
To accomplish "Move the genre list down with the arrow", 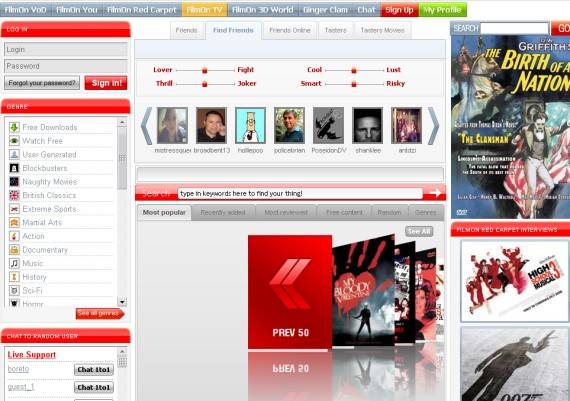I will (x=122, y=302).
